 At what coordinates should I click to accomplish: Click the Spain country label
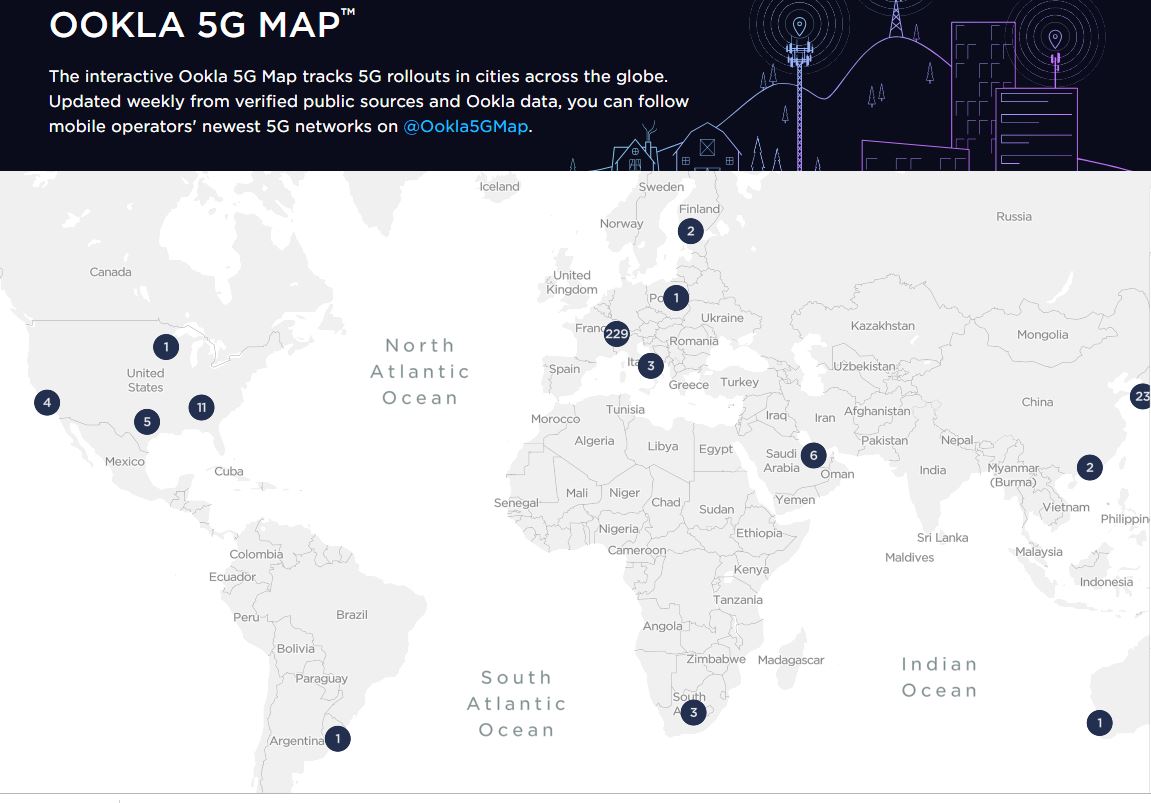coord(564,369)
